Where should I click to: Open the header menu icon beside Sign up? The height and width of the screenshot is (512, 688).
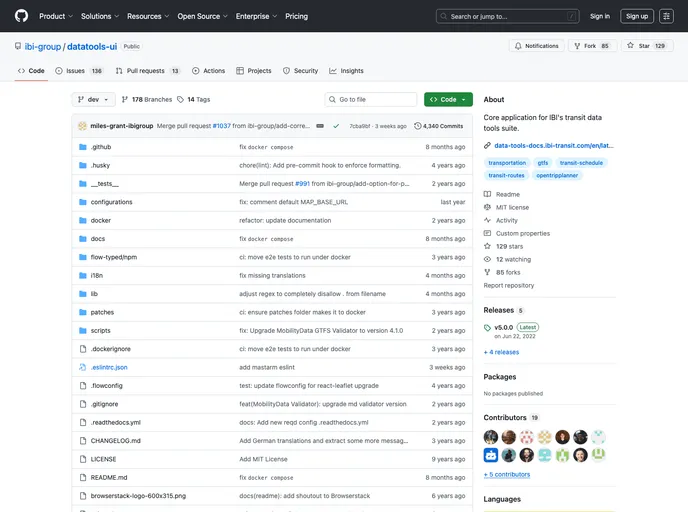666,16
